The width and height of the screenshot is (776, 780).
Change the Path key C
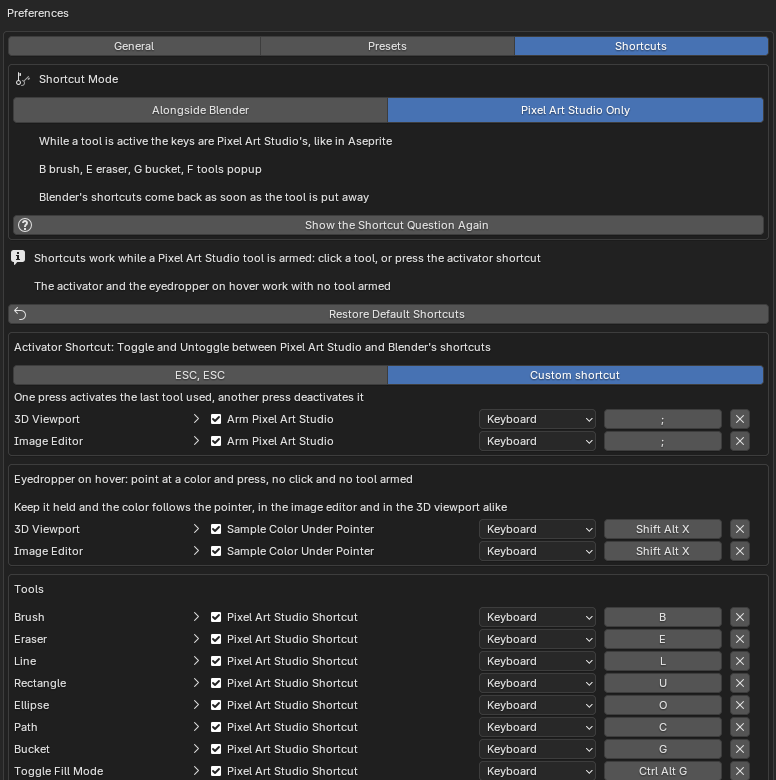pos(663,727)
